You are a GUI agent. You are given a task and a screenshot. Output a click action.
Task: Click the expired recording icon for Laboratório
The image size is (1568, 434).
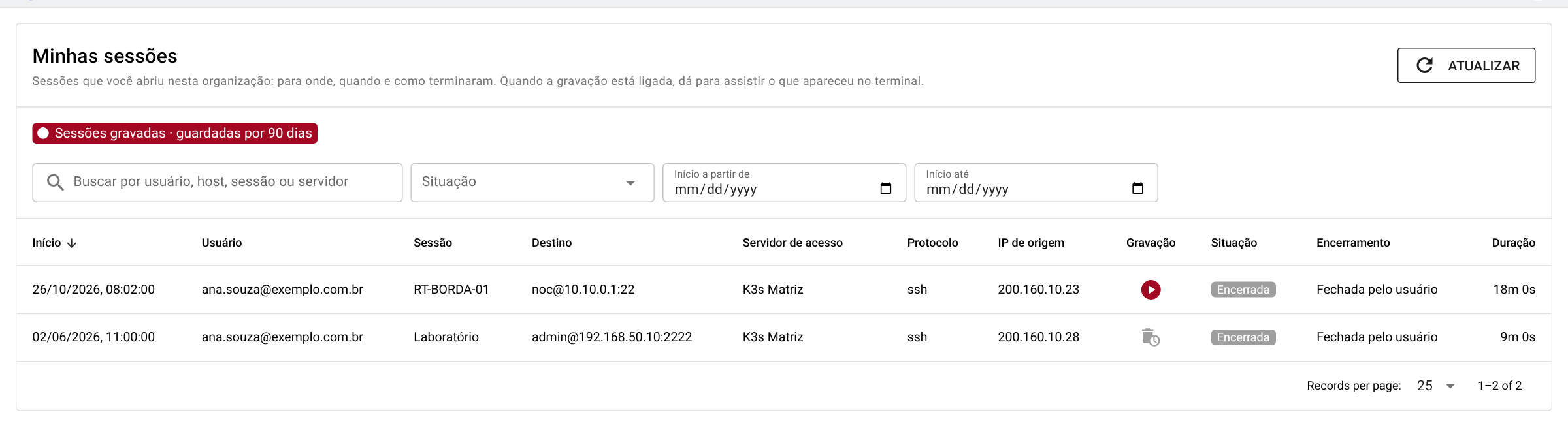(x=1151, y=337)
